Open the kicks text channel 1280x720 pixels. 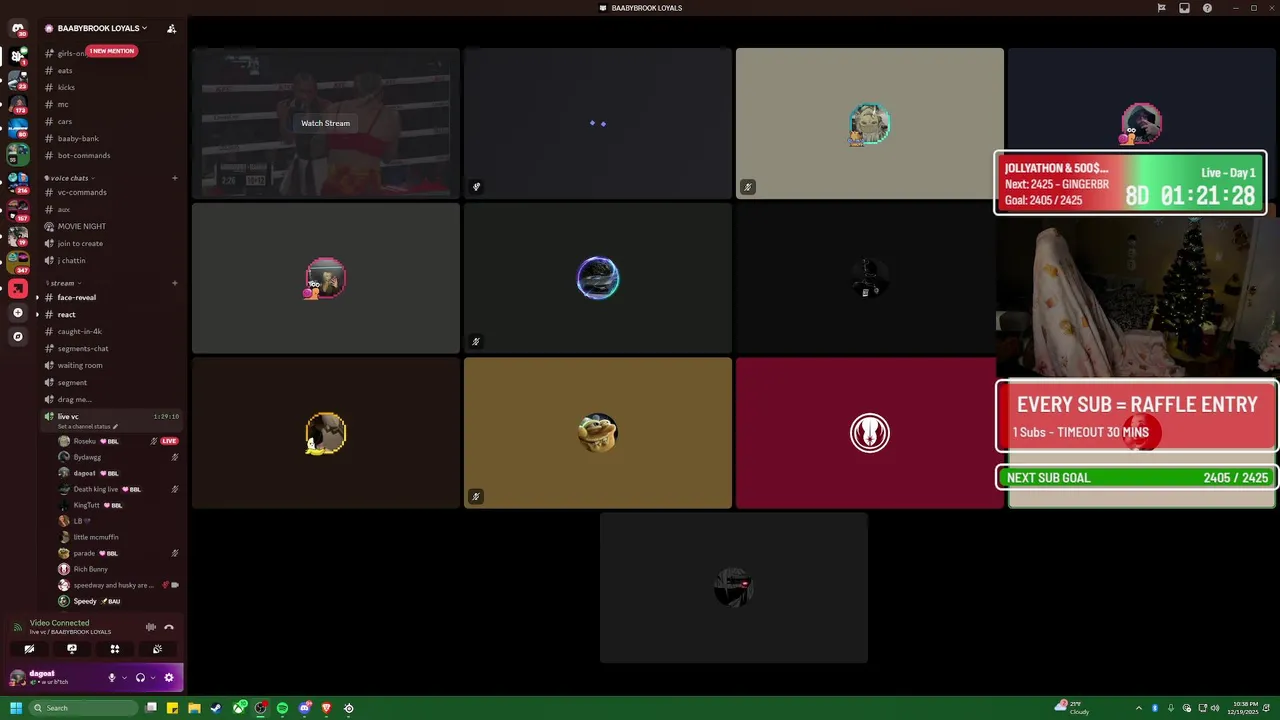(x=110, y=87)
